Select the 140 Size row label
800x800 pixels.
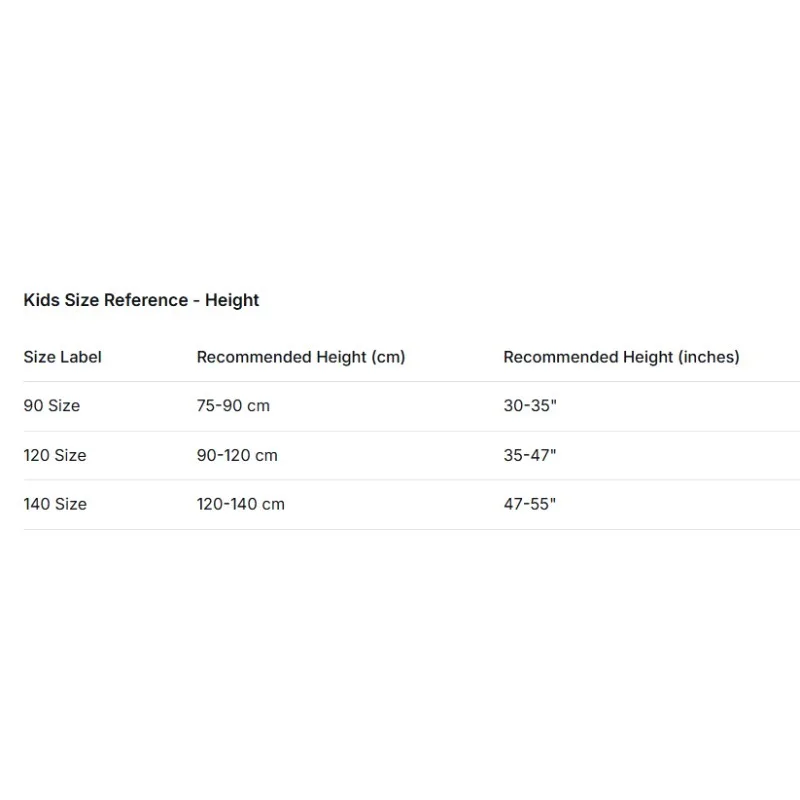tap(55, 504)
